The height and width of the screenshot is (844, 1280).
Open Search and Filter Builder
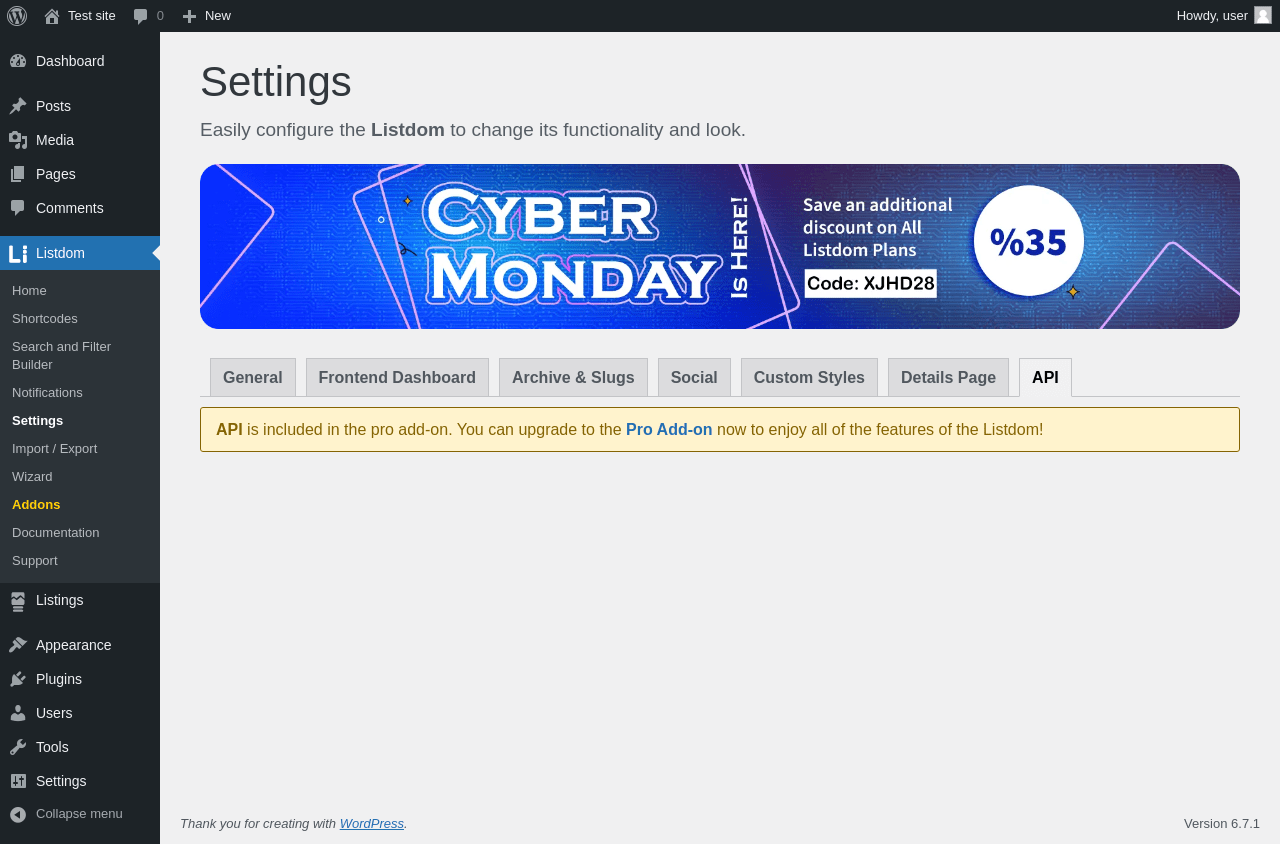61,355
